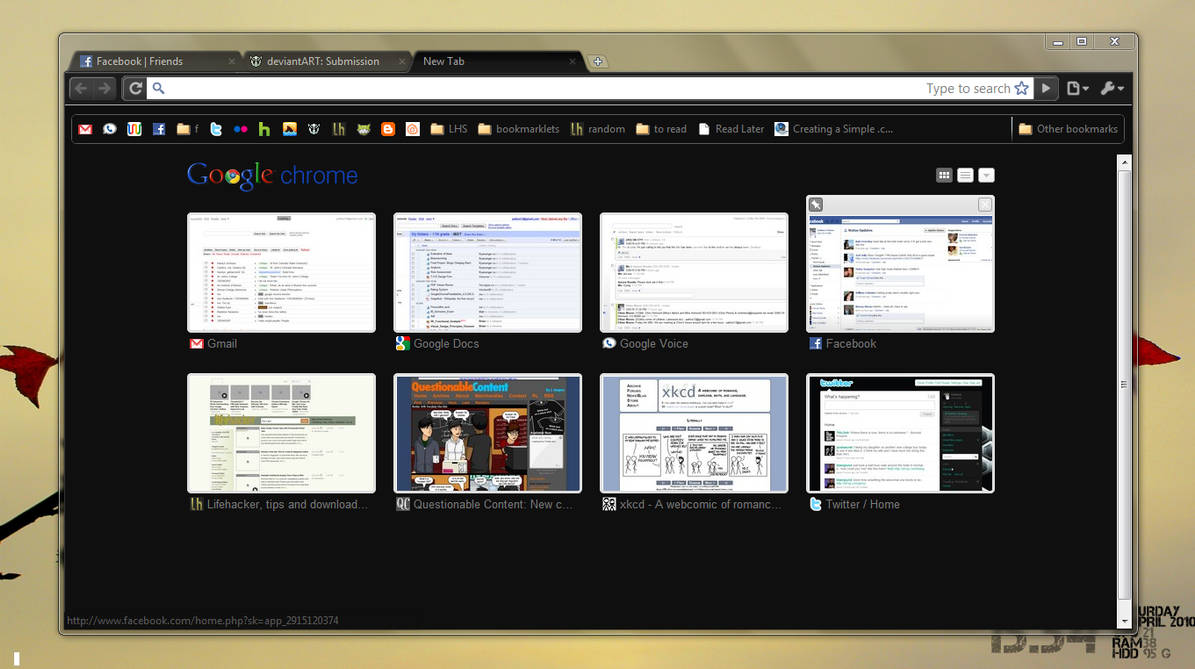Click the Google chrome logo
1195x669 pixels.
pos(272,175)
